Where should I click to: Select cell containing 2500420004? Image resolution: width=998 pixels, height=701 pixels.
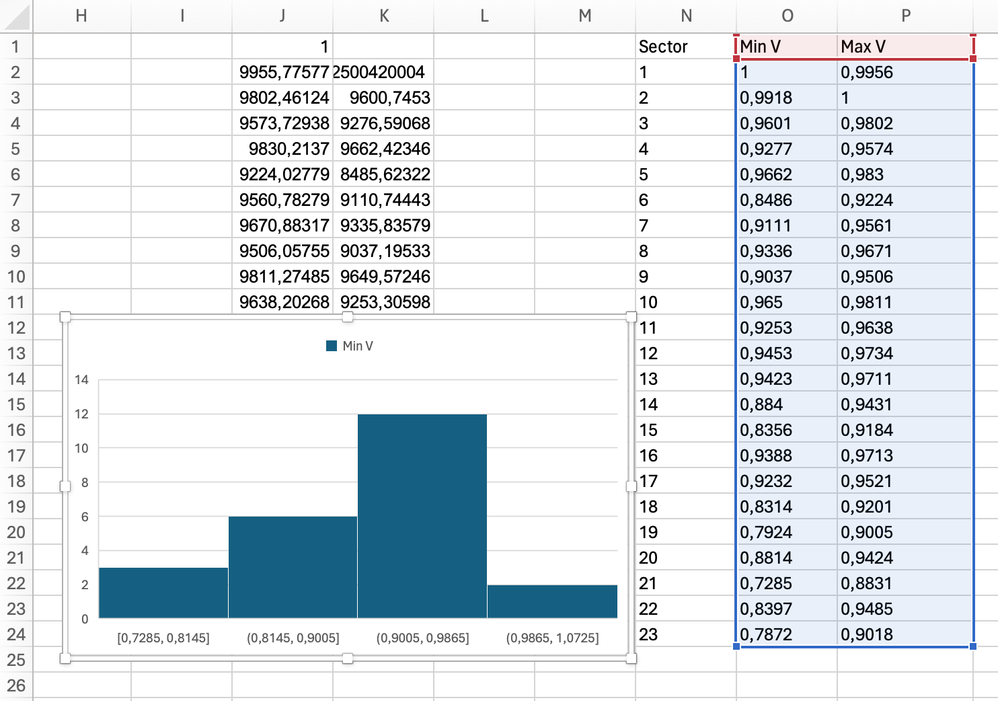[x=383, y=72]
